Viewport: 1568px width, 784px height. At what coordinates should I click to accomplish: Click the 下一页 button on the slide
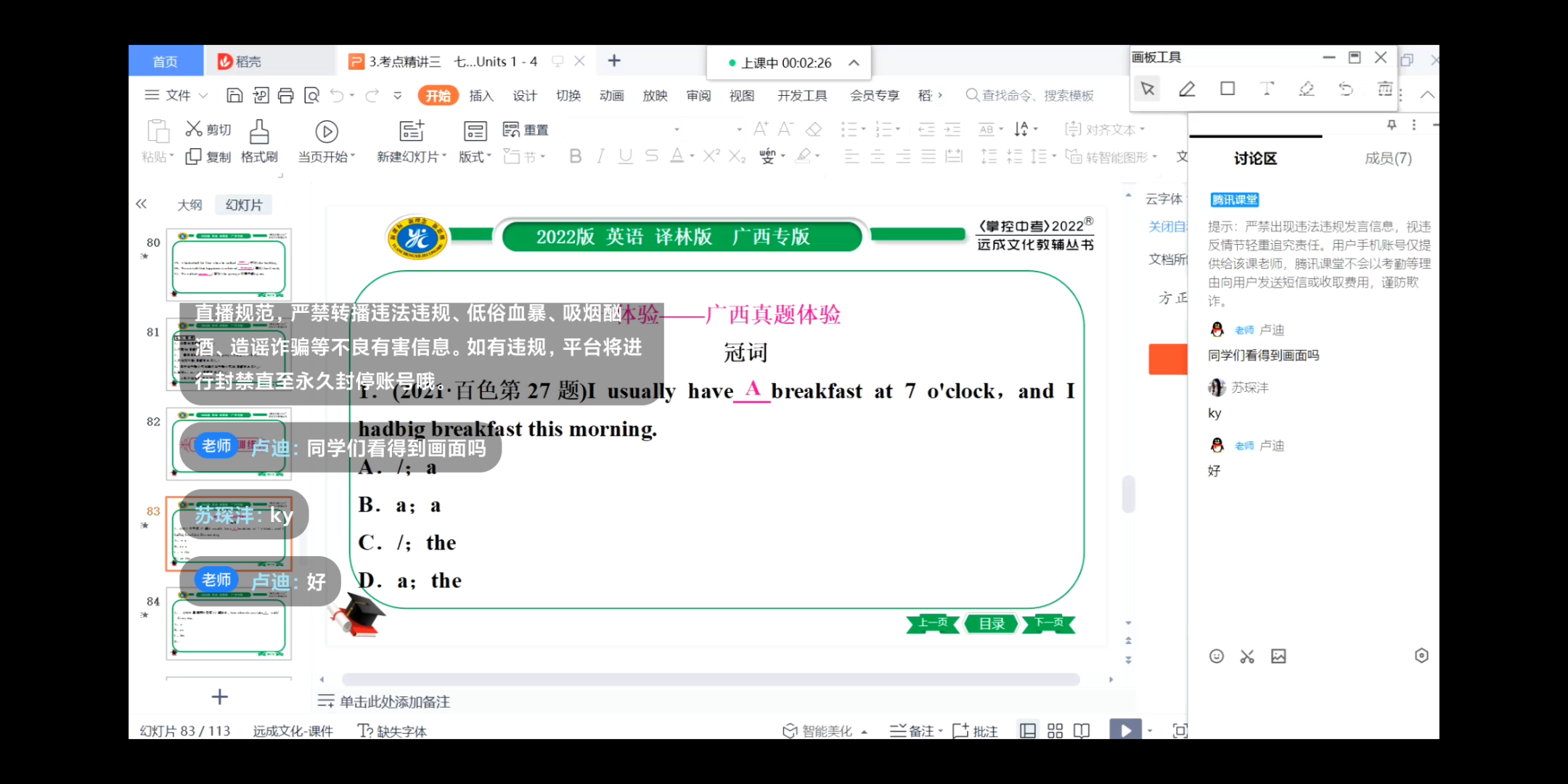point(1049,623)
